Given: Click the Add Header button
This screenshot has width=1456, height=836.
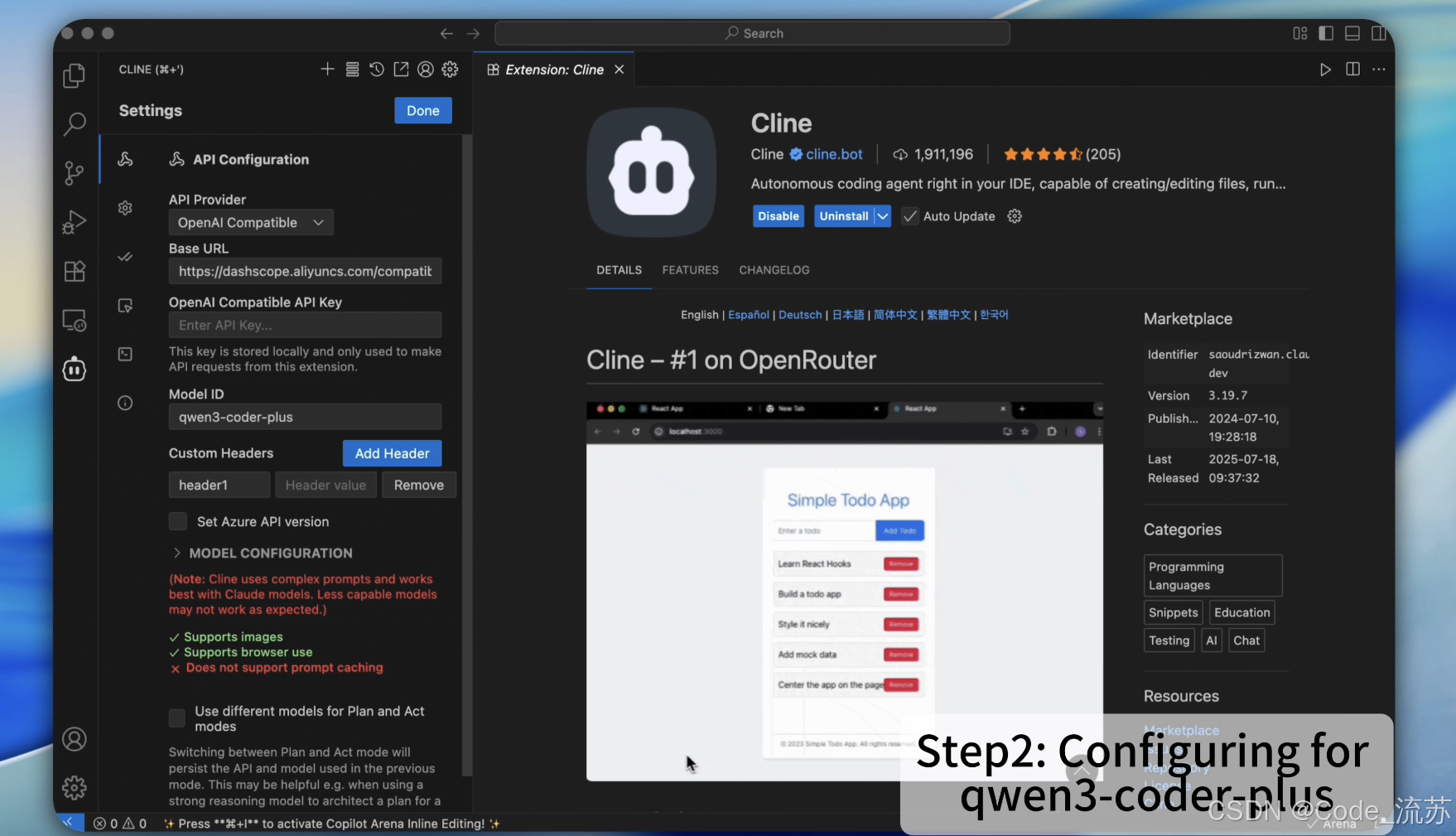Looking at the screenshot, I should tap(392, 453).
